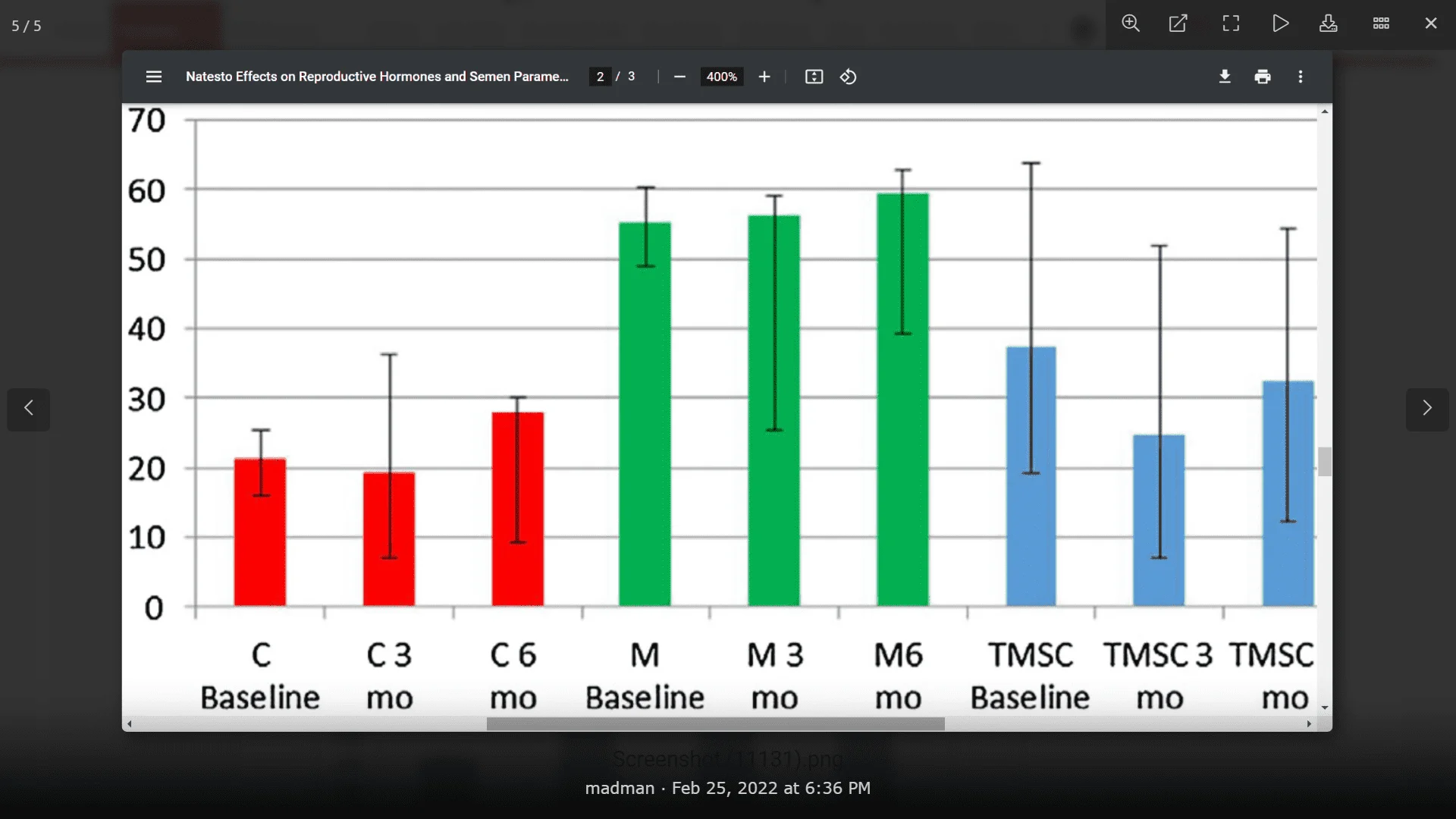The image size is (1456, 819).
Task: Click the Natesto Effects document title
Action: pyautogui.click(x=377, y=77)
